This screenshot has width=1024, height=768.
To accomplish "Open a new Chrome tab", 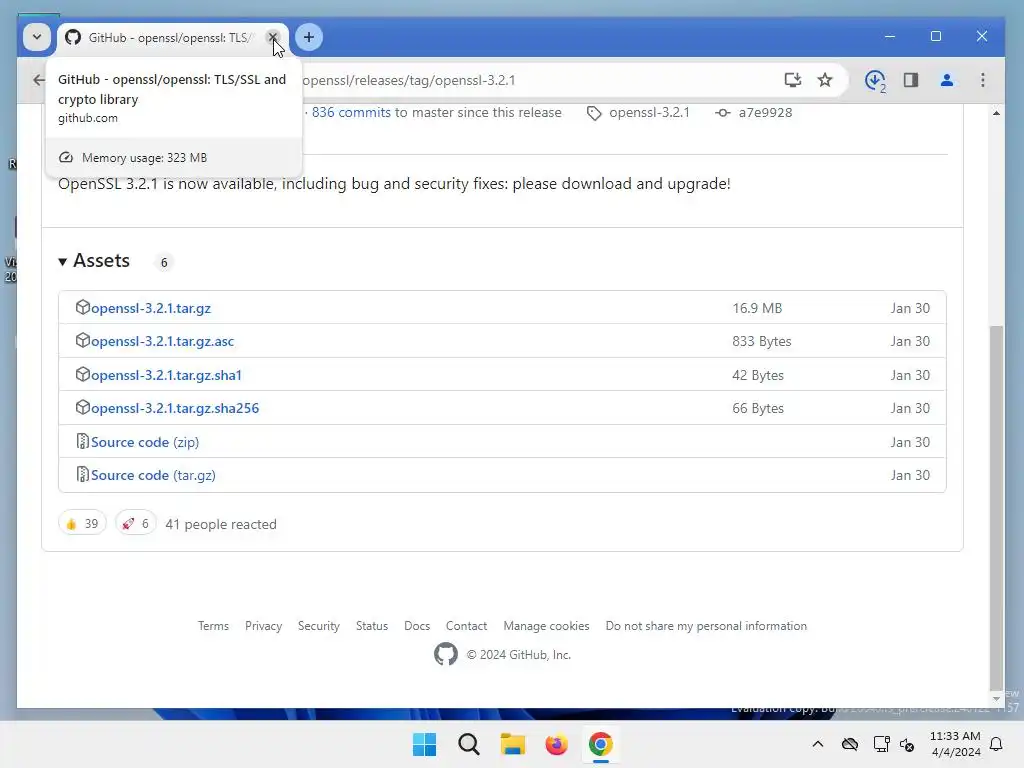I will 309,37.
